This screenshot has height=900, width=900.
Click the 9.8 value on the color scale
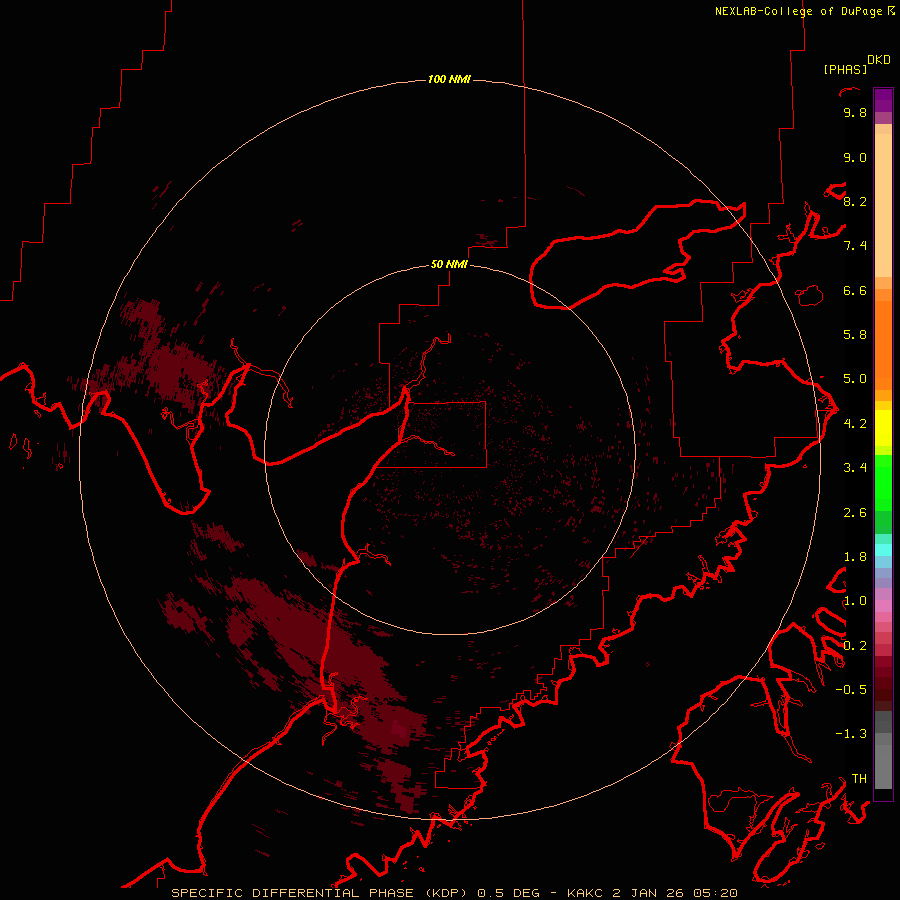(x=855, y=112)
